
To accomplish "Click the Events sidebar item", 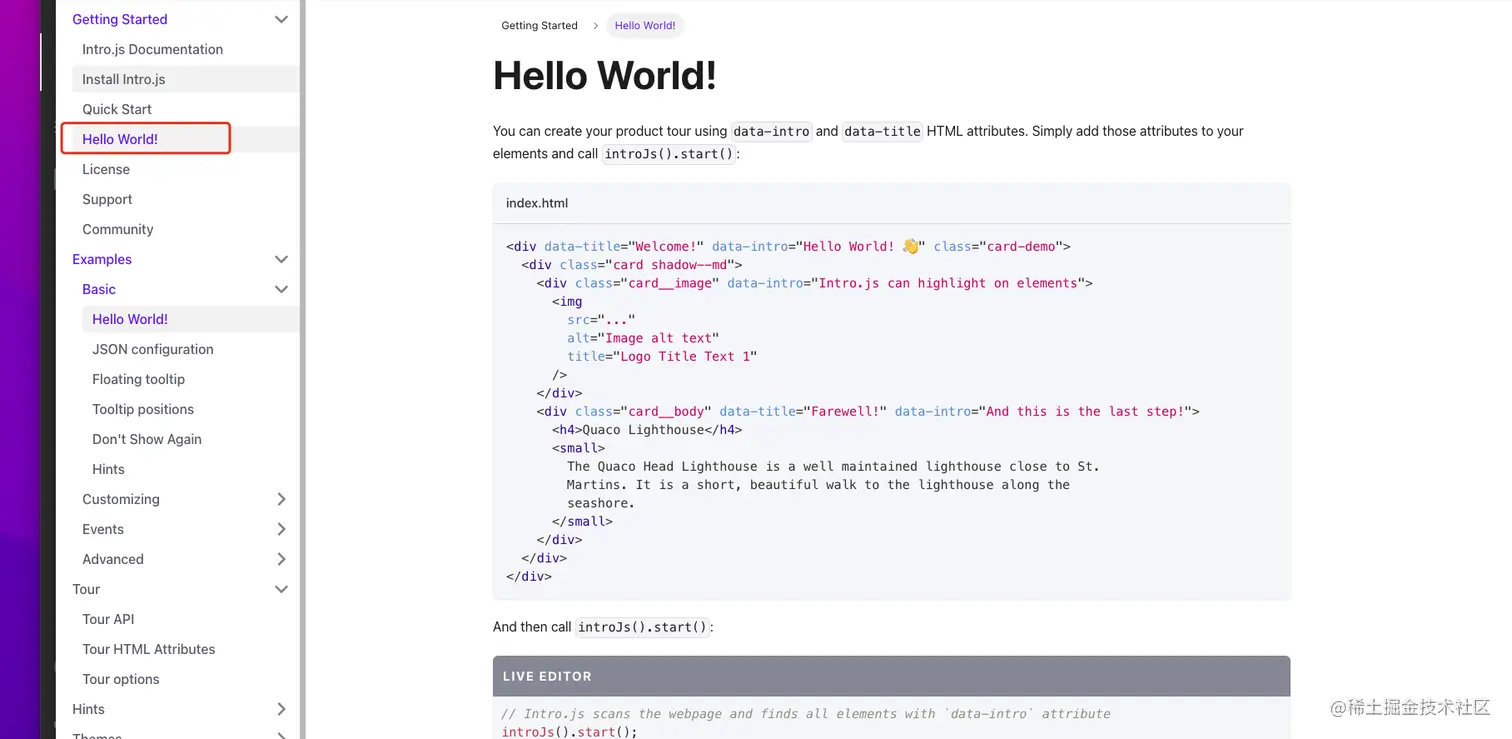I will 103,529.
